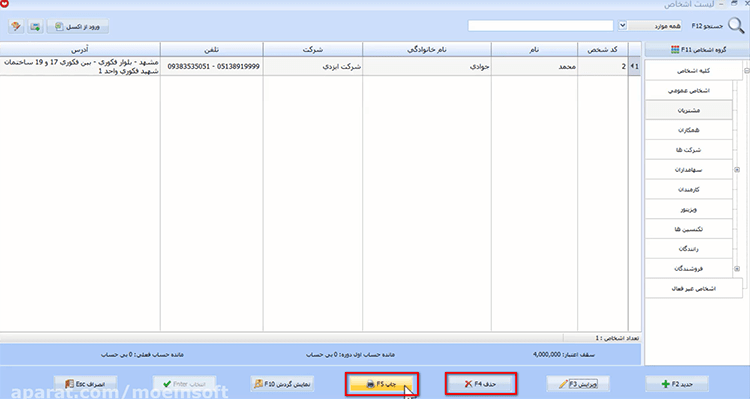Screen dimensions: 750x399
Task: Click the 'چاپ F5' print button
Action: click(381, 384)
